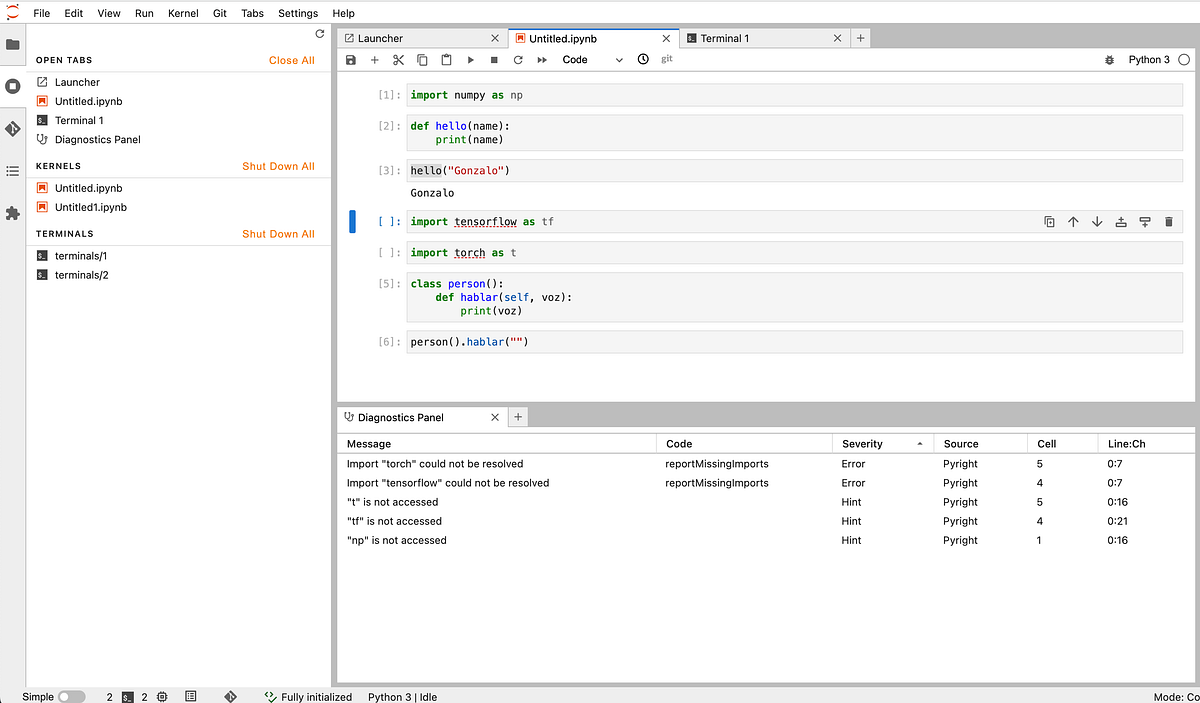Open the Code cell type dropdown
Image resolution: width=1200 pixels, height=703 pixels.
coord(592,60)
